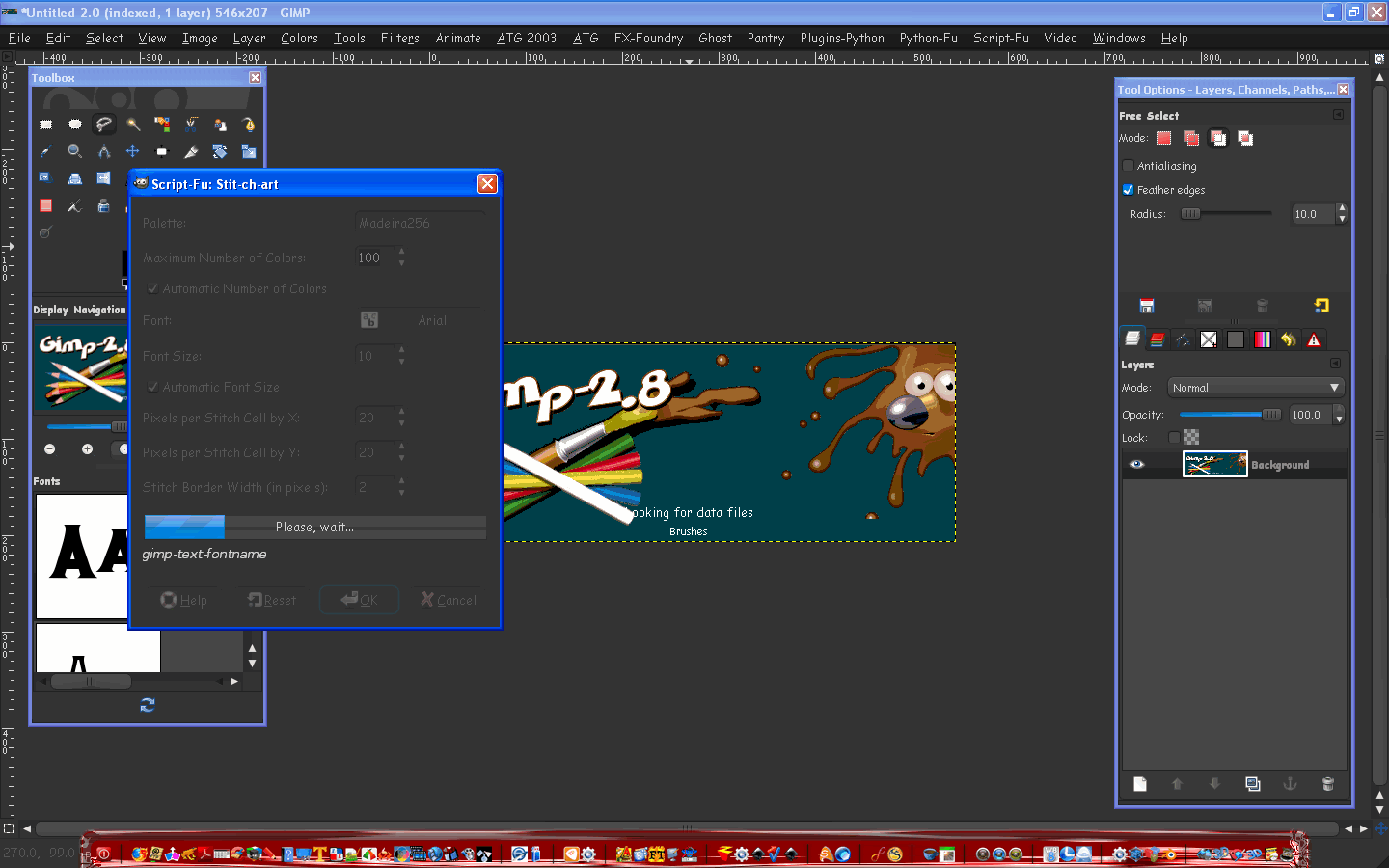Select the Select by Color tool
The width and height of the screenshot is (1389, 868).
pyautogui.click(x=162, y=124)
